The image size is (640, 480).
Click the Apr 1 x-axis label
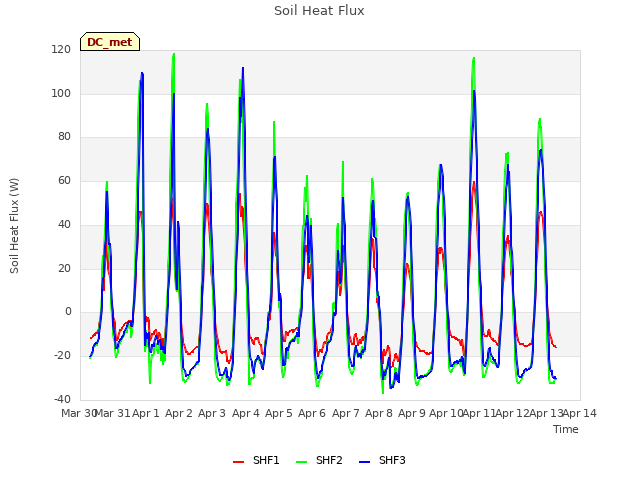coord(146,413)
